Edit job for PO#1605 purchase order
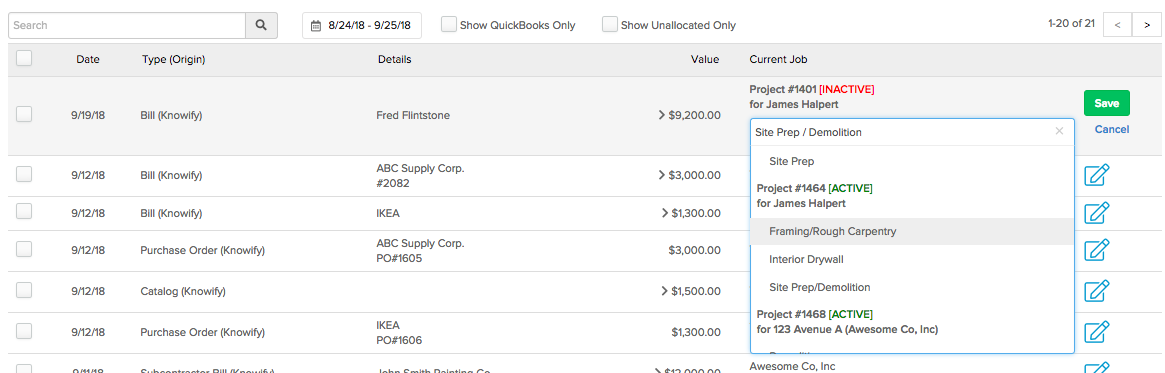This screenshot has height=373, width=1165. click(x=1097, y=250)
